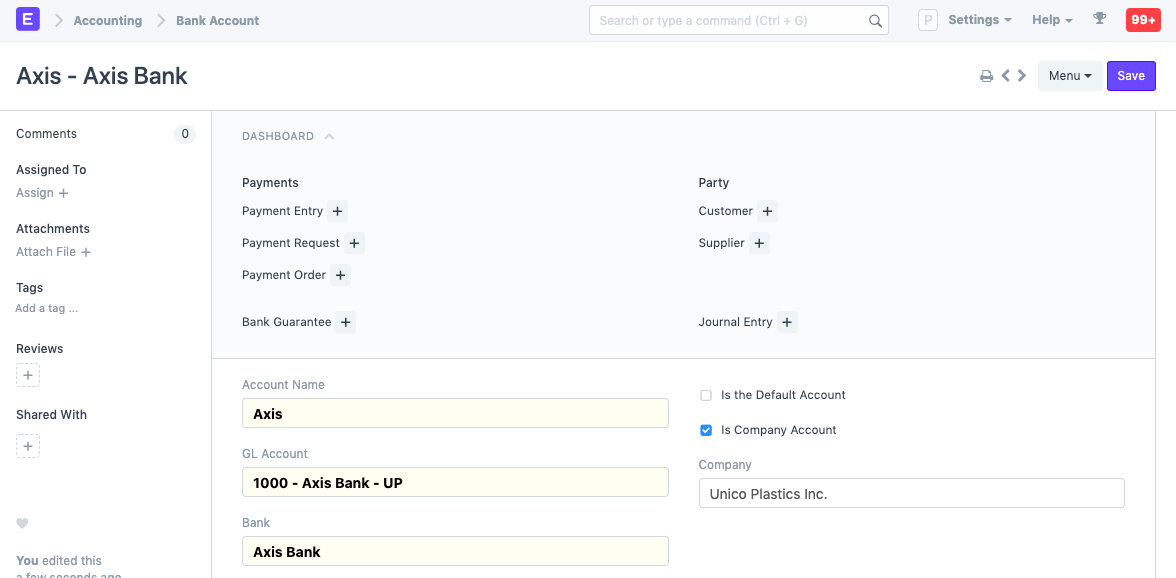Open the 99+ notifications badge

click(1143, 20)
